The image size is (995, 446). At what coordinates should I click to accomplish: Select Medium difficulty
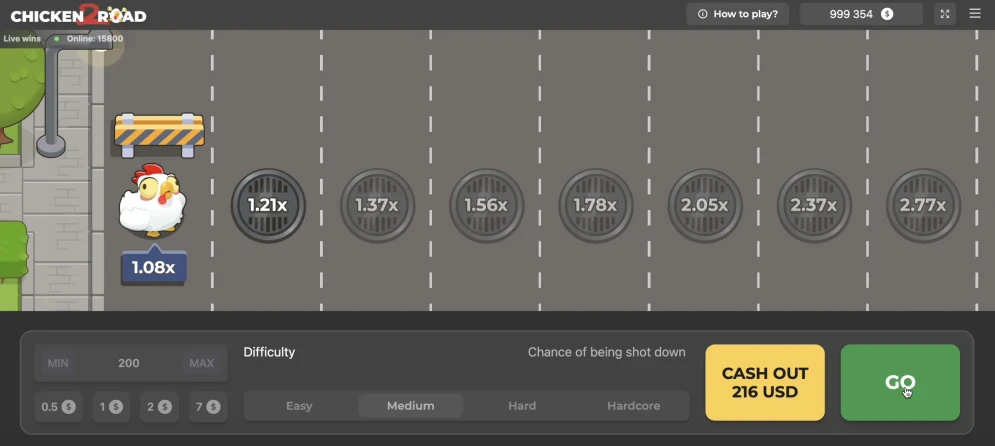click(410, 406)
